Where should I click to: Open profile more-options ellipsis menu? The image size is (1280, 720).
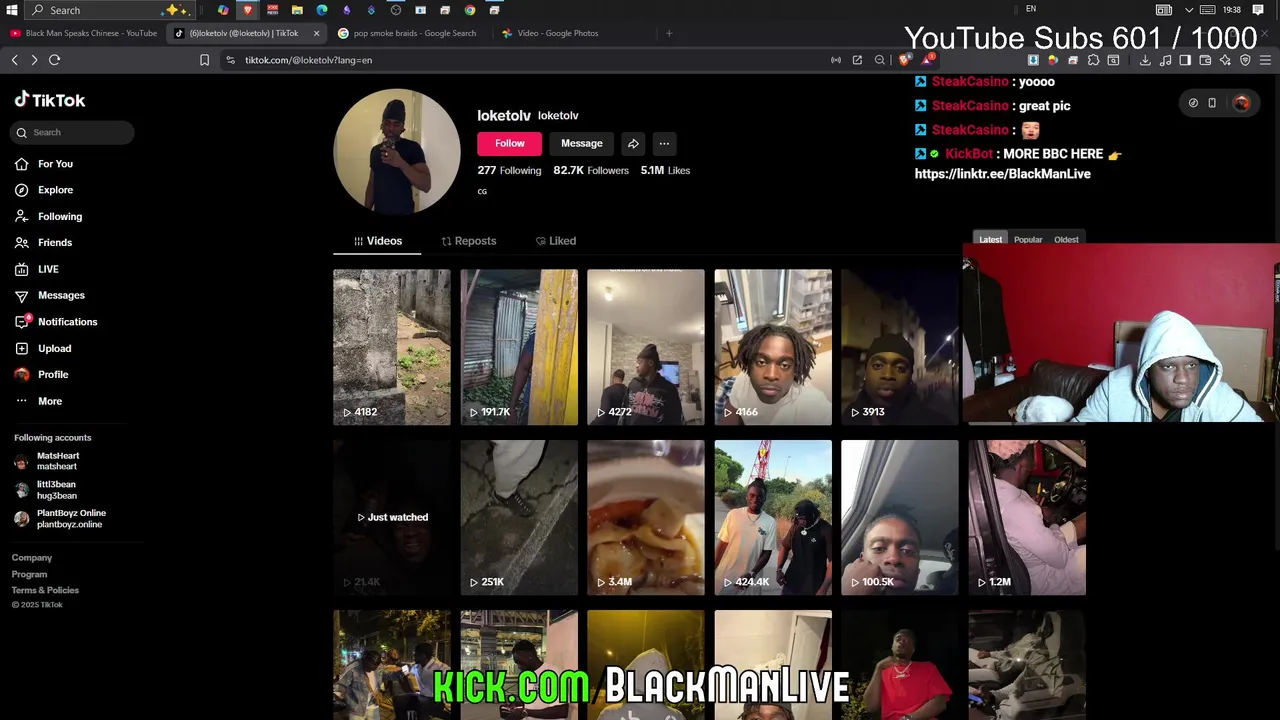664,144
